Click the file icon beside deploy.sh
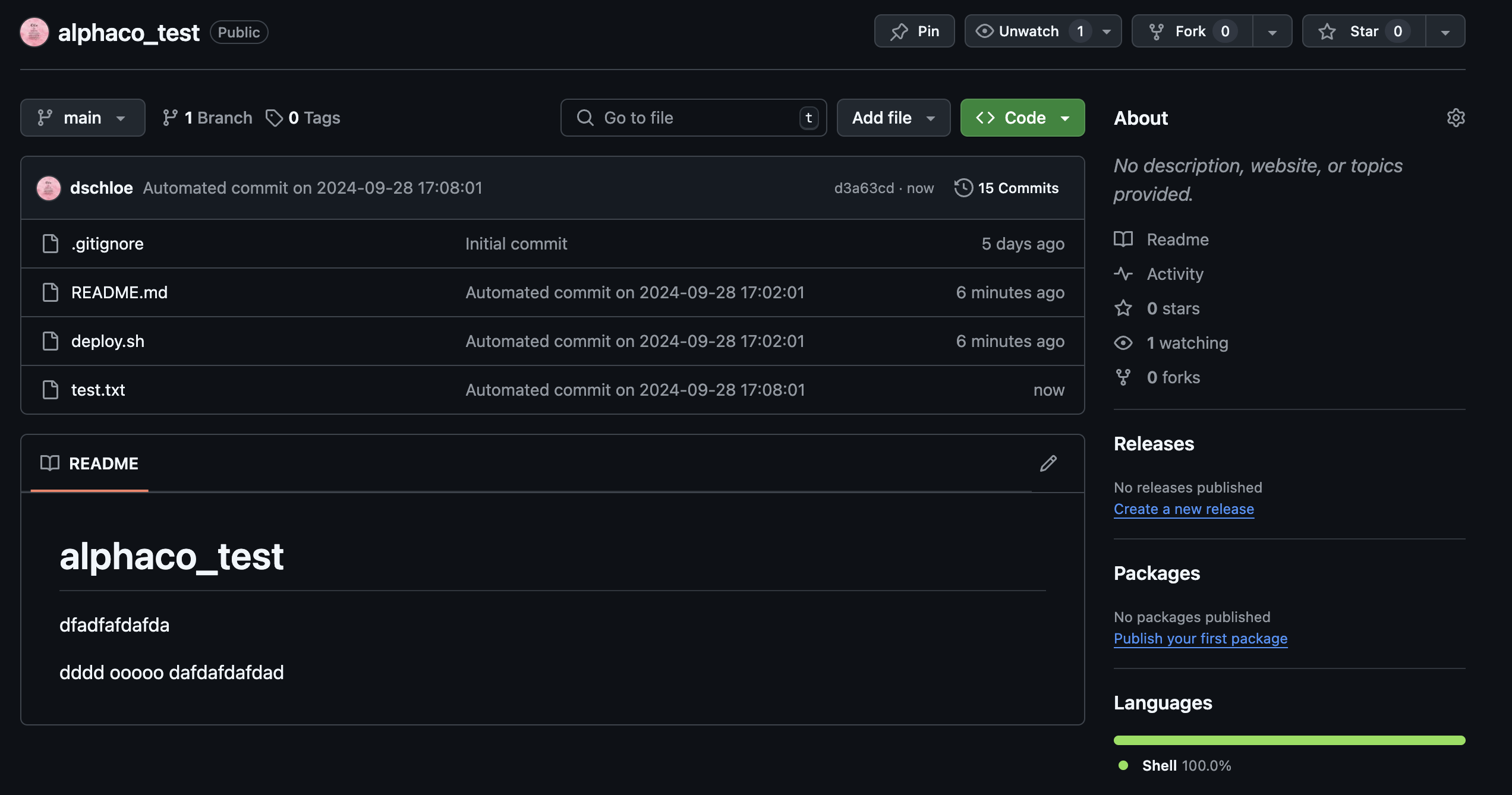 pyautogui.click(x=51, y=341)
